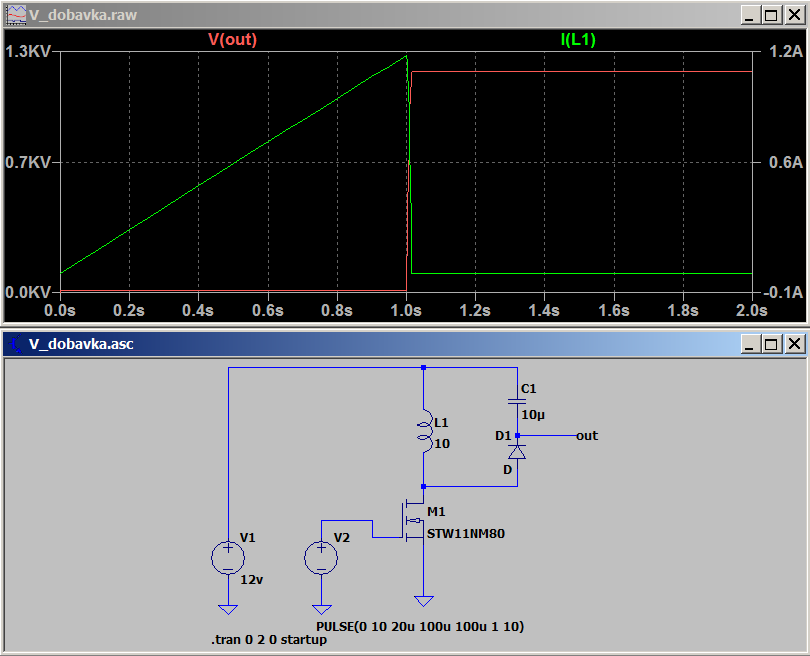
Task: Click the inductor L1 symbol
Action: click(423, 430)
